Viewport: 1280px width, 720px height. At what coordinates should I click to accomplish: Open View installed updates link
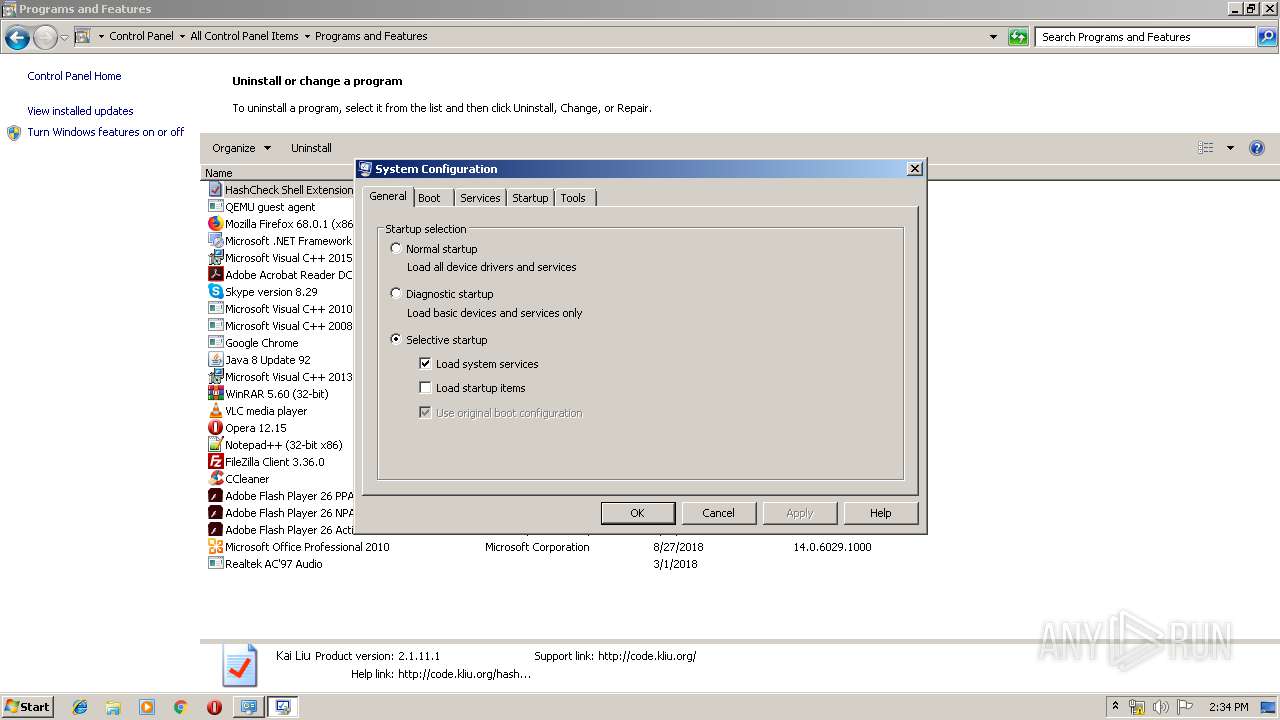tap(80, 111)
